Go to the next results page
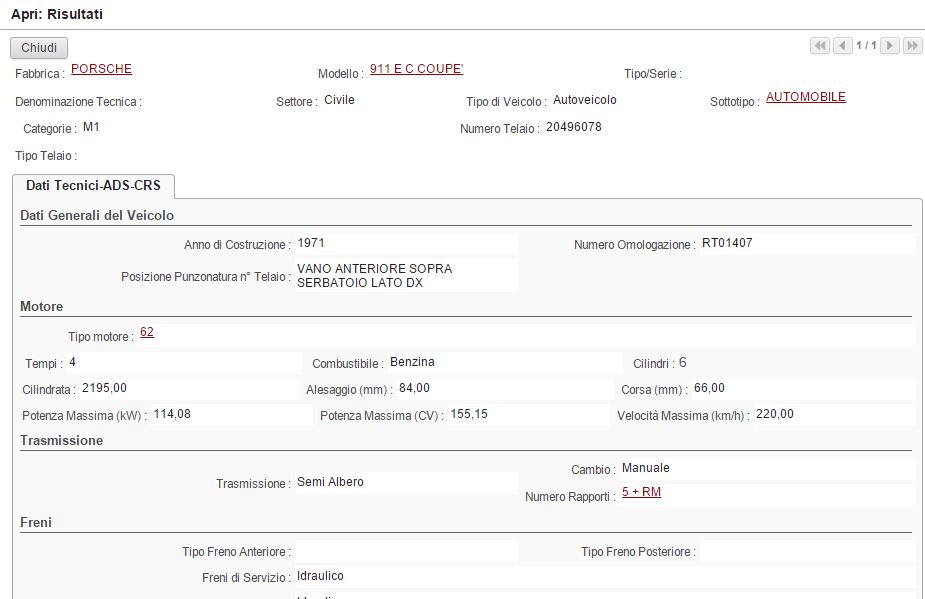The width and height of the screenshot is (925, 599). click(890, 46)
